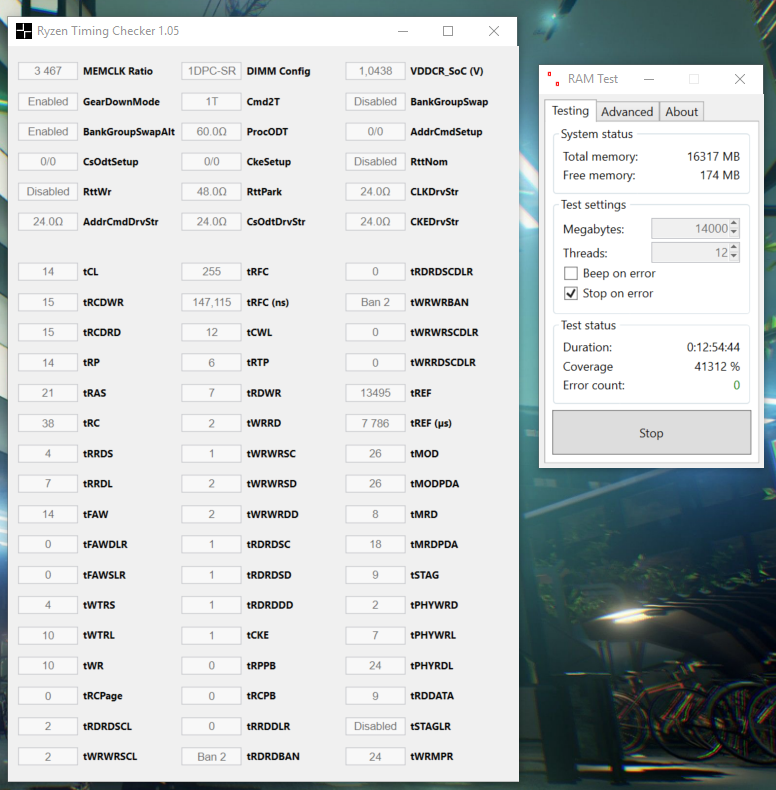Select the ProcODT 60.0Ω field

point(212,131)
